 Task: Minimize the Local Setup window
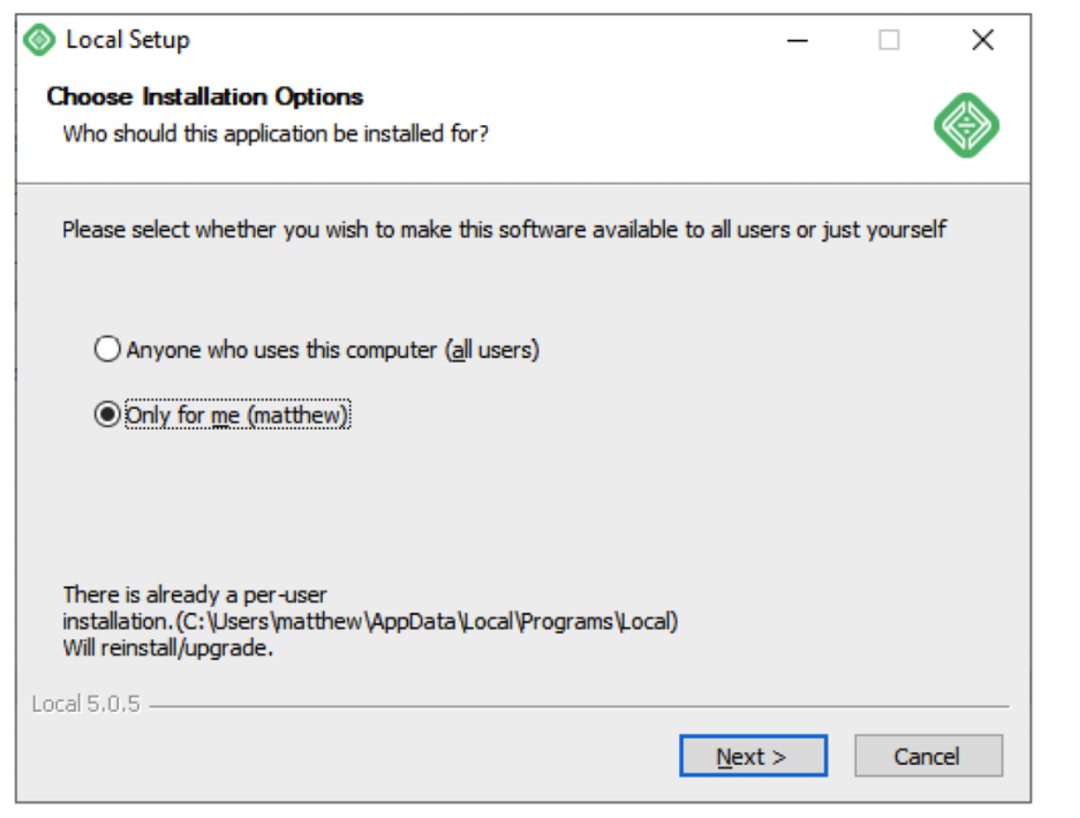tap(797, 40)
